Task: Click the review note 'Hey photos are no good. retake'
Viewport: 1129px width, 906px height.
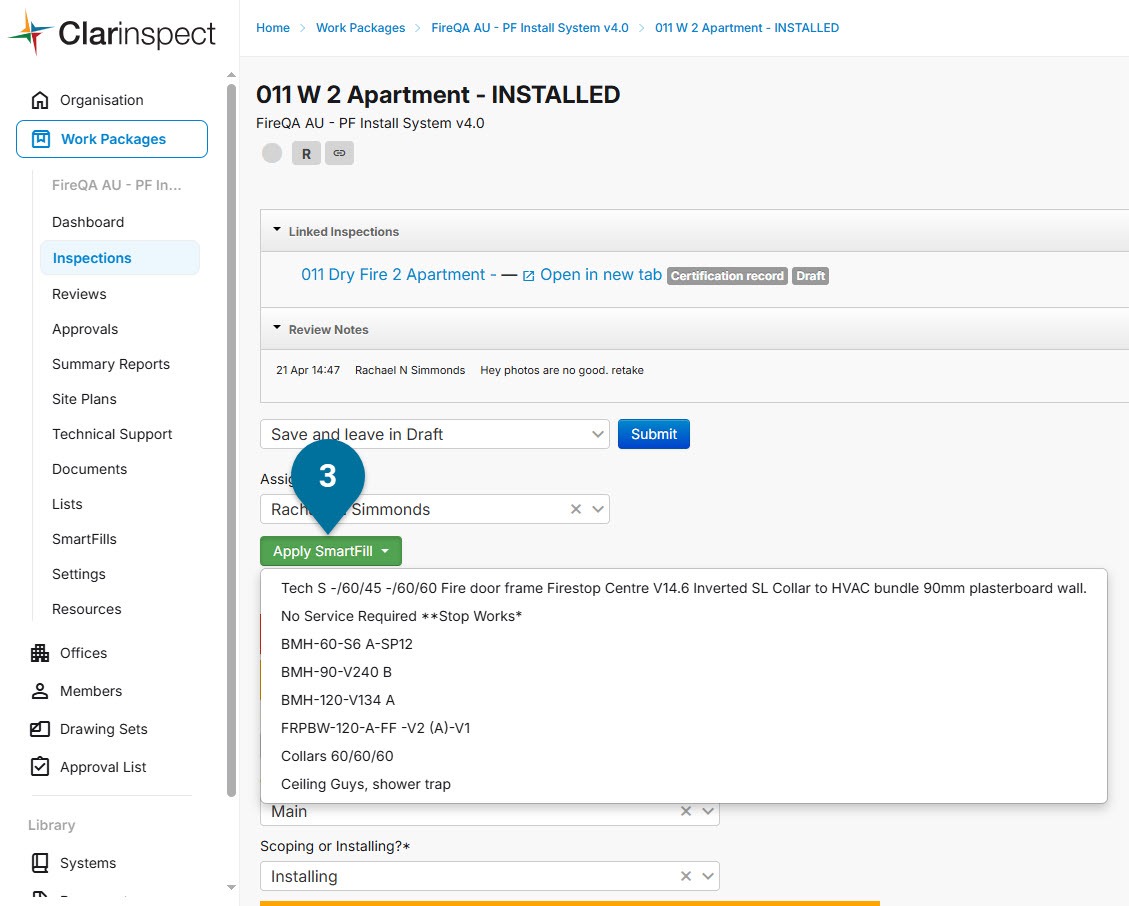Action: [x=562, y=370]
